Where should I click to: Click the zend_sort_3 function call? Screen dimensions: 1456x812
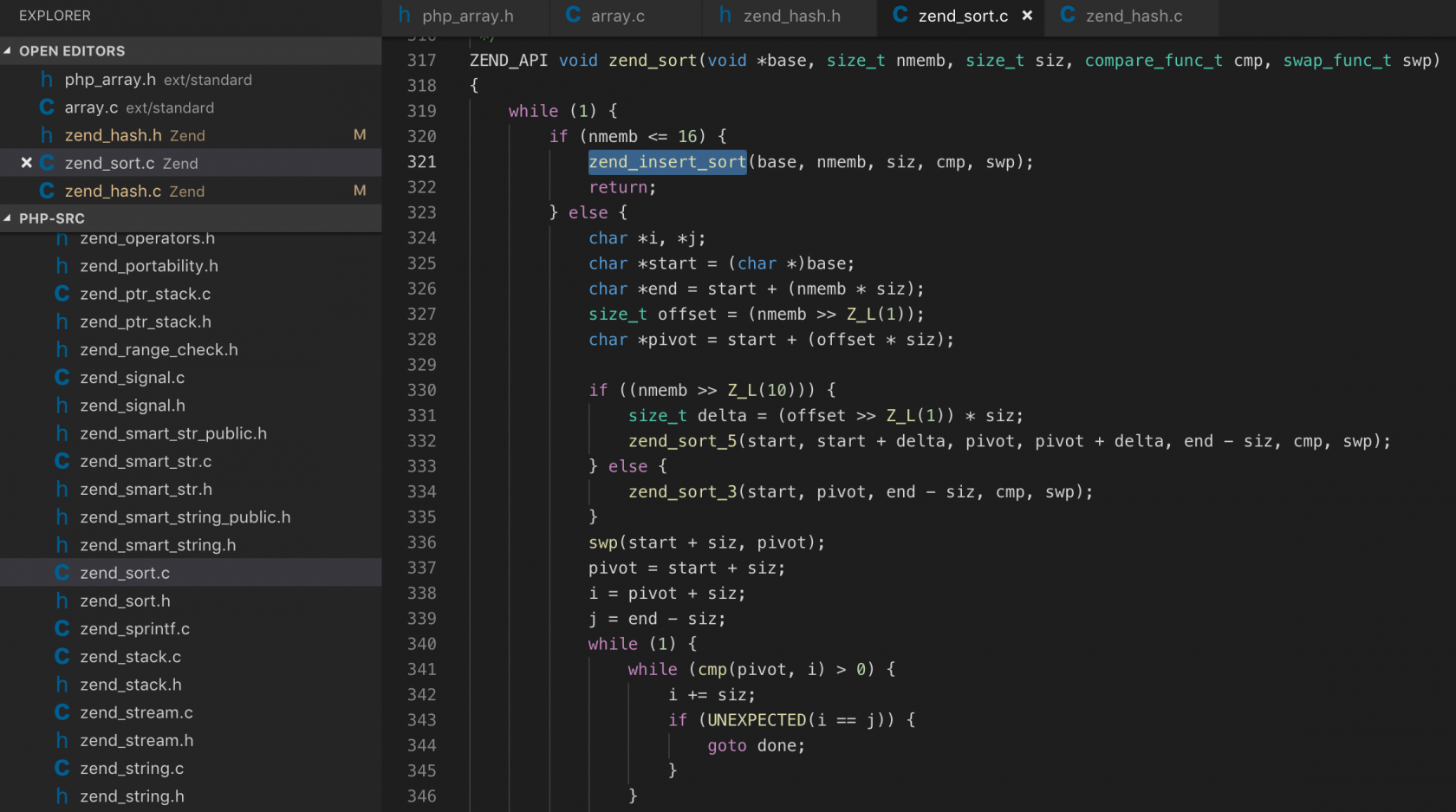(683, 492)
